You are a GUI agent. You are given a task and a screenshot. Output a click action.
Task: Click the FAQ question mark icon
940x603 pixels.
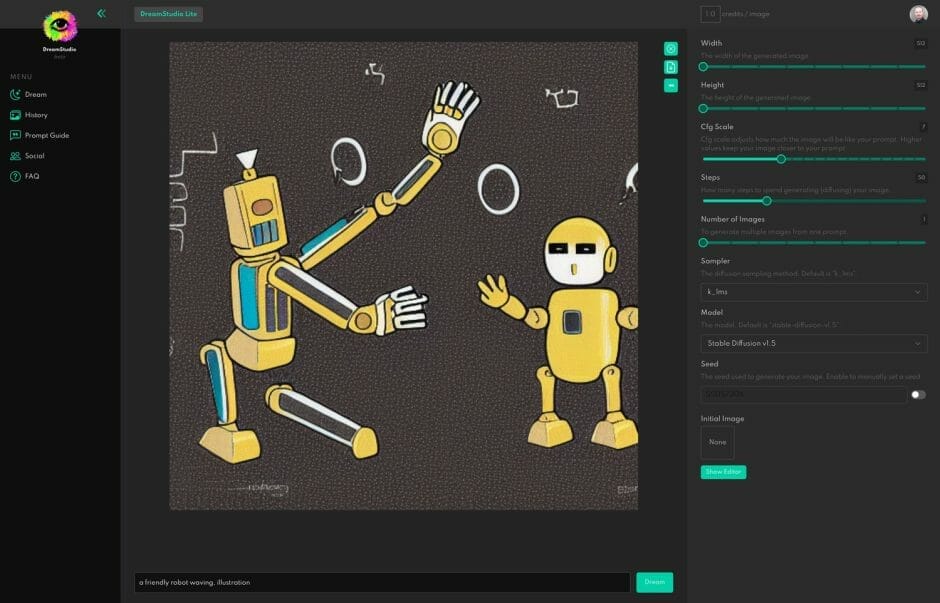[x=15, y=176]
